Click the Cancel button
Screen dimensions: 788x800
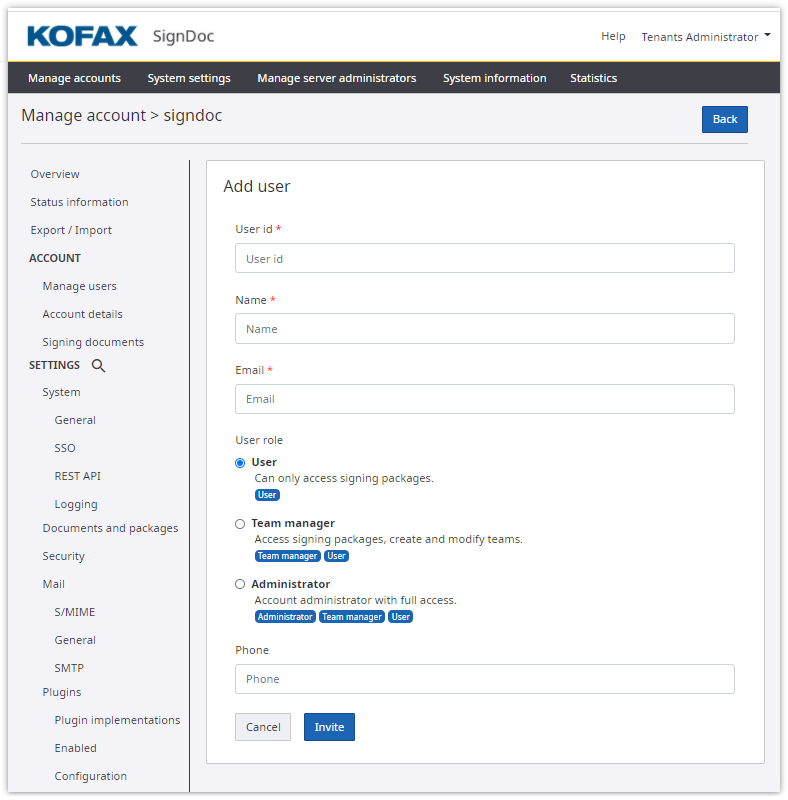[x=263, y=727]
